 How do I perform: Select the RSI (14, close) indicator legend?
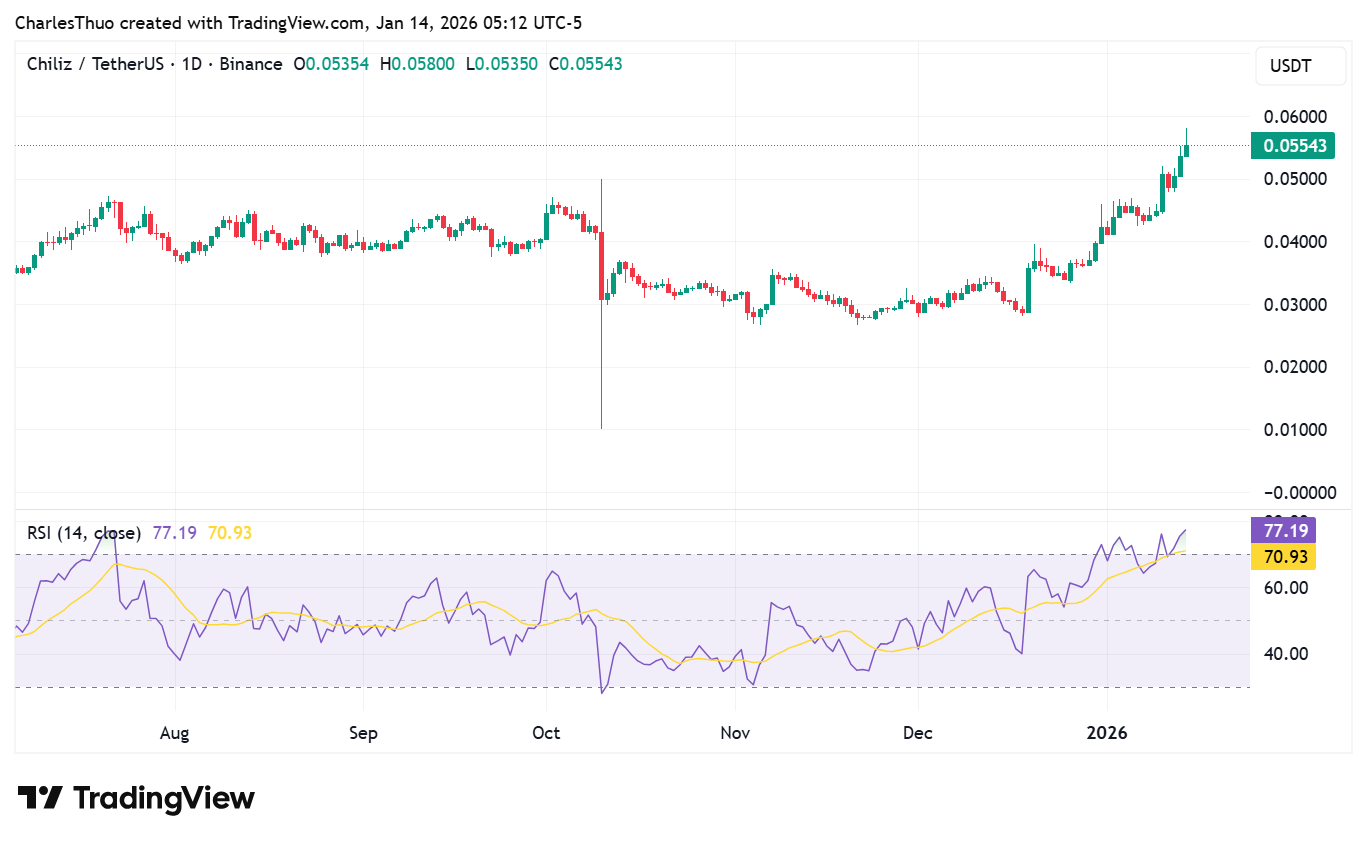[84, 533]
